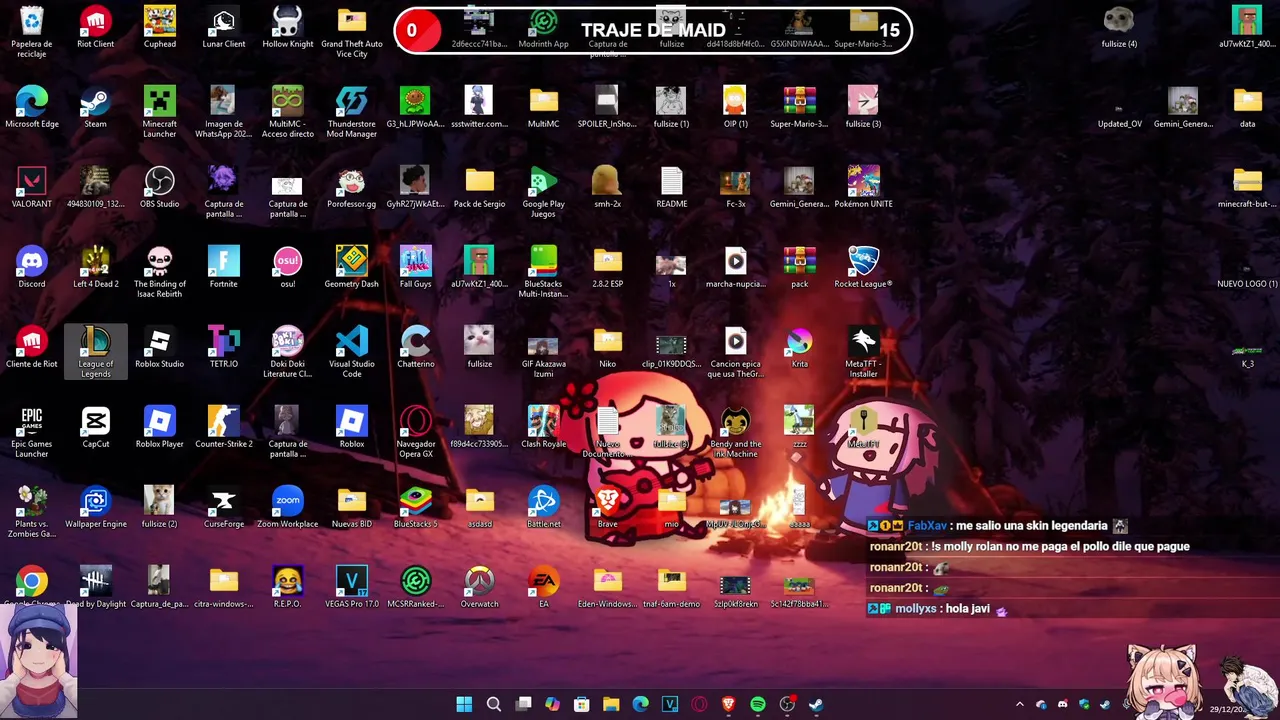
Task: Select the MultiMC folder icon
Action: tap(544, 107)
